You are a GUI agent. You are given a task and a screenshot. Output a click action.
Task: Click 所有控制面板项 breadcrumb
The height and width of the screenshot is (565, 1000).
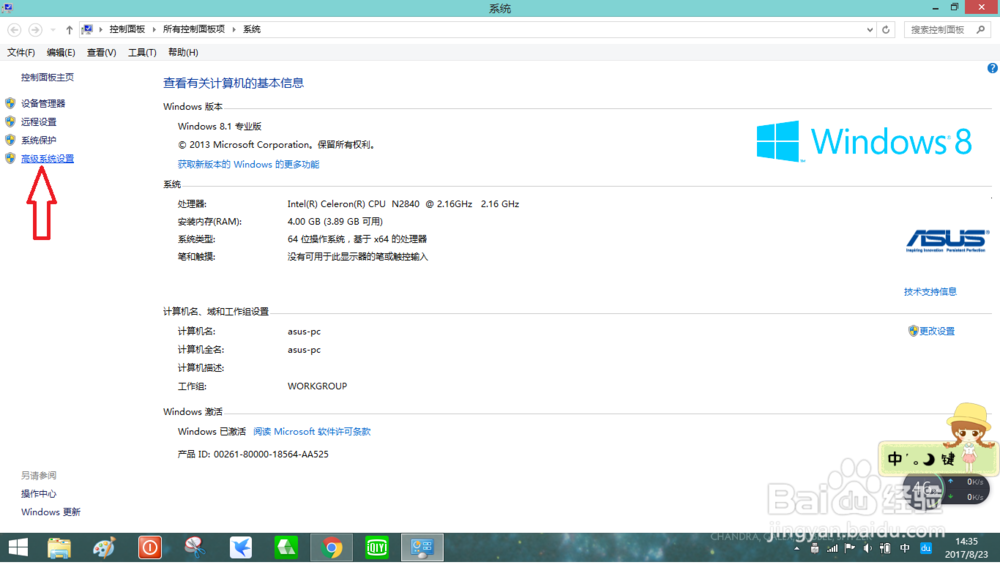click(x=194, y=29)
